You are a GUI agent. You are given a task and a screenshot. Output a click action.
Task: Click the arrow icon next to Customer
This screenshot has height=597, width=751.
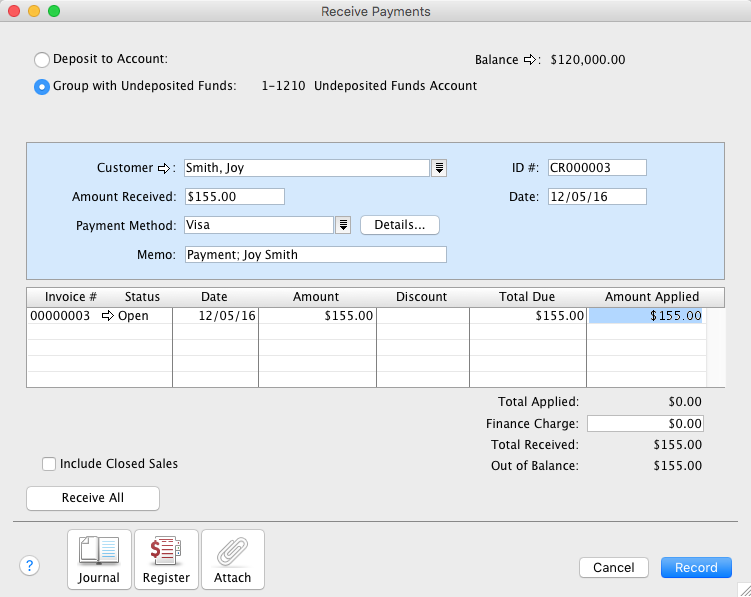(165, 168)
